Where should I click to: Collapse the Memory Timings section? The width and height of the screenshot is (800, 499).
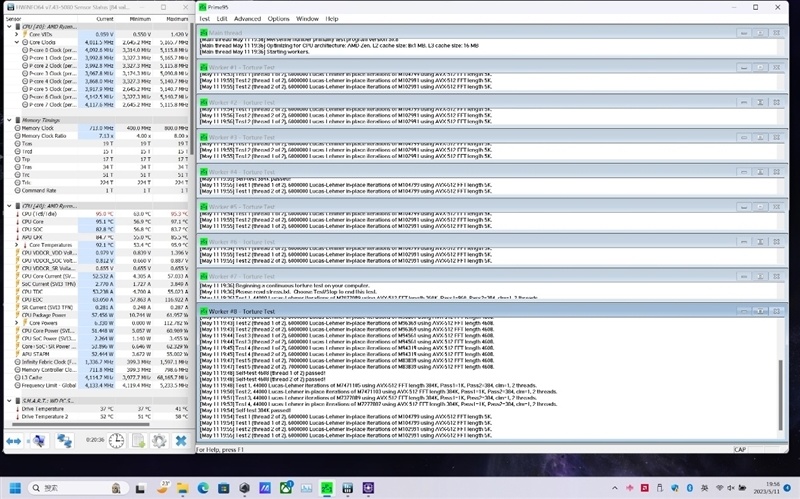[9, 120]
